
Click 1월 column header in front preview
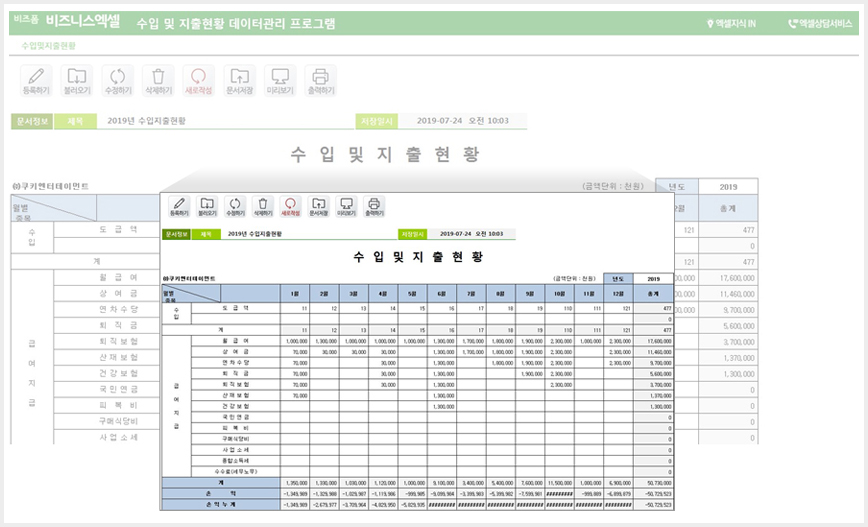click(x=295, y=294)
